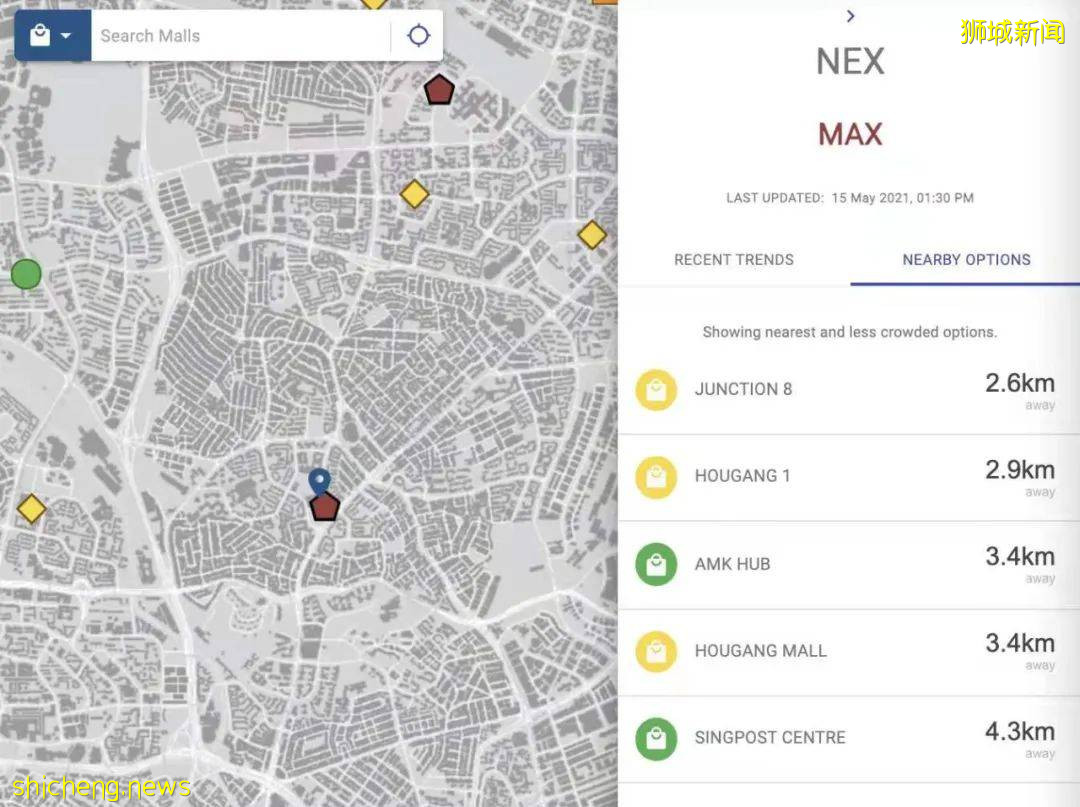
Task: Switch to the Recent Trends tab
Action: [734, 260]
